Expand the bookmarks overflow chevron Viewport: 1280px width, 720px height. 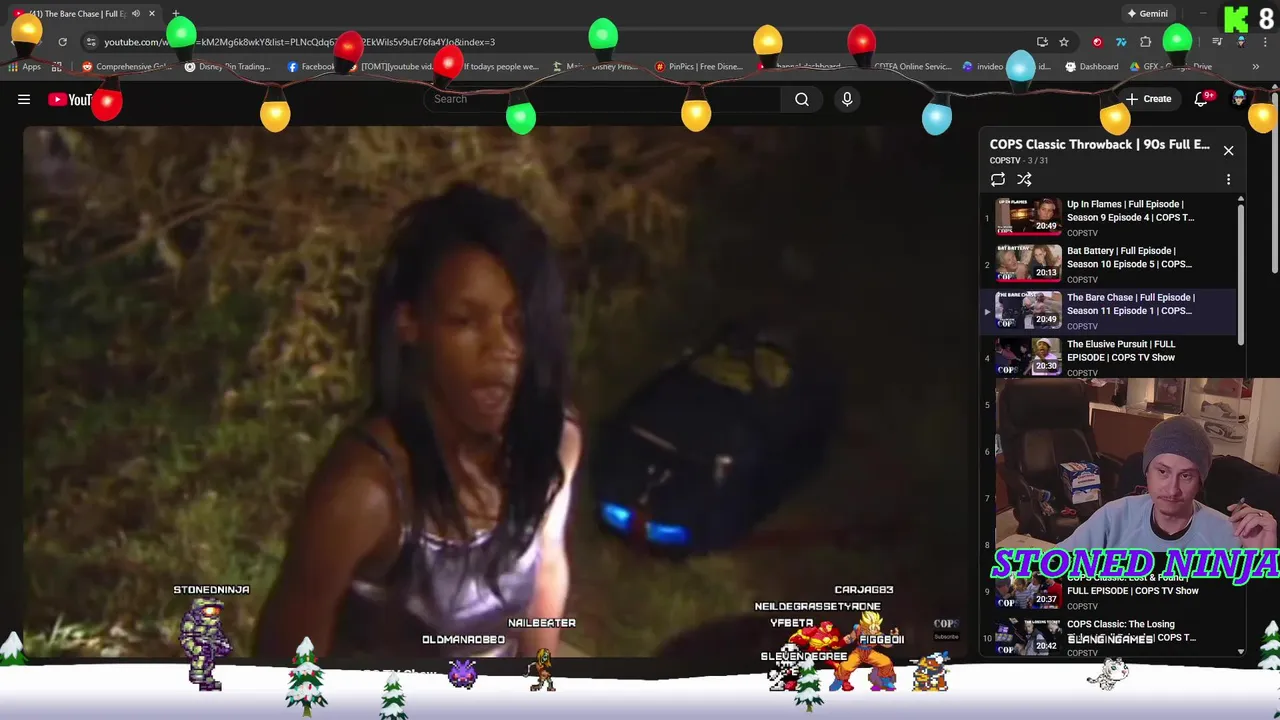click(x=1256, y=67)
